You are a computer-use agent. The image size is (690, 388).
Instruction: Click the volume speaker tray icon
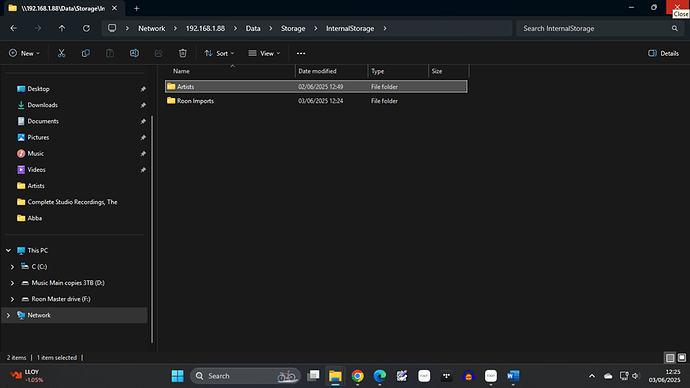[635, 376]
